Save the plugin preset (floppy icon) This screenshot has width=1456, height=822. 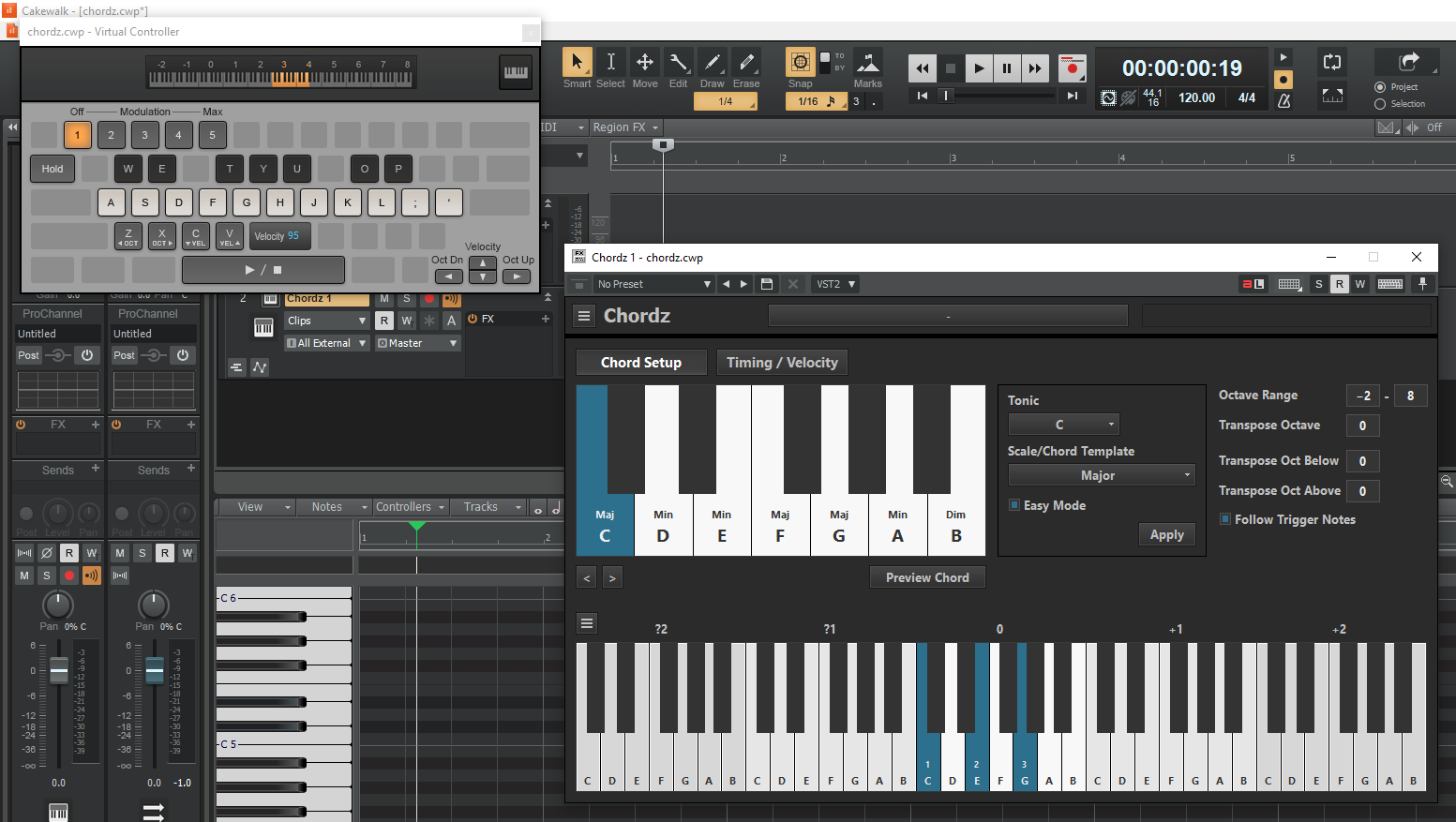click(x=767, y=284)
